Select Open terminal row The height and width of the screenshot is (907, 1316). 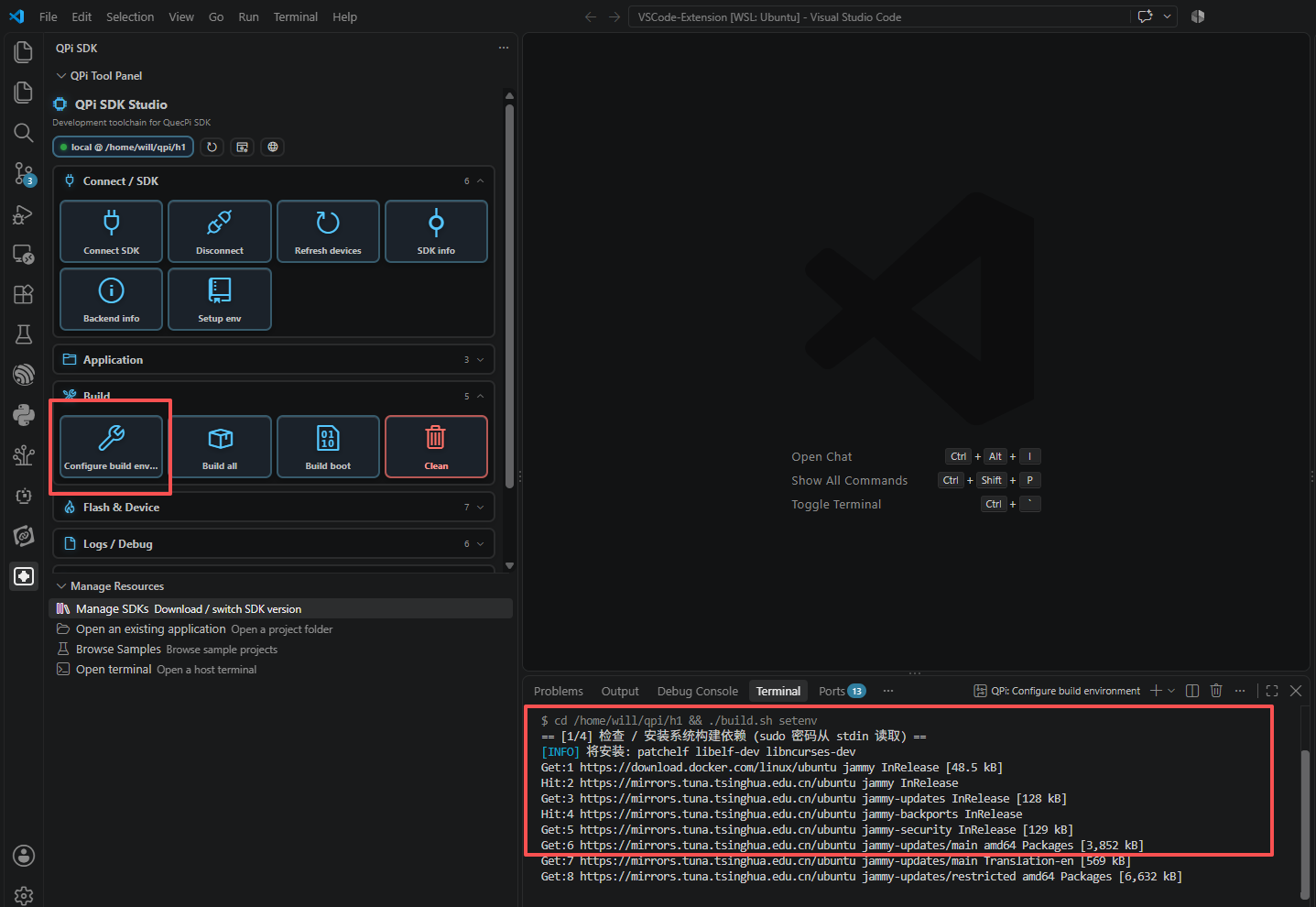coord(280,670)
